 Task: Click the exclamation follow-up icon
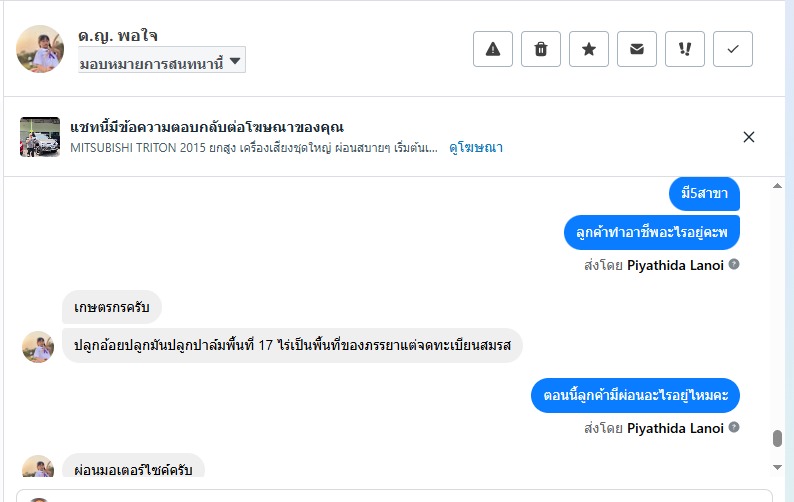[x=685, y=49]
